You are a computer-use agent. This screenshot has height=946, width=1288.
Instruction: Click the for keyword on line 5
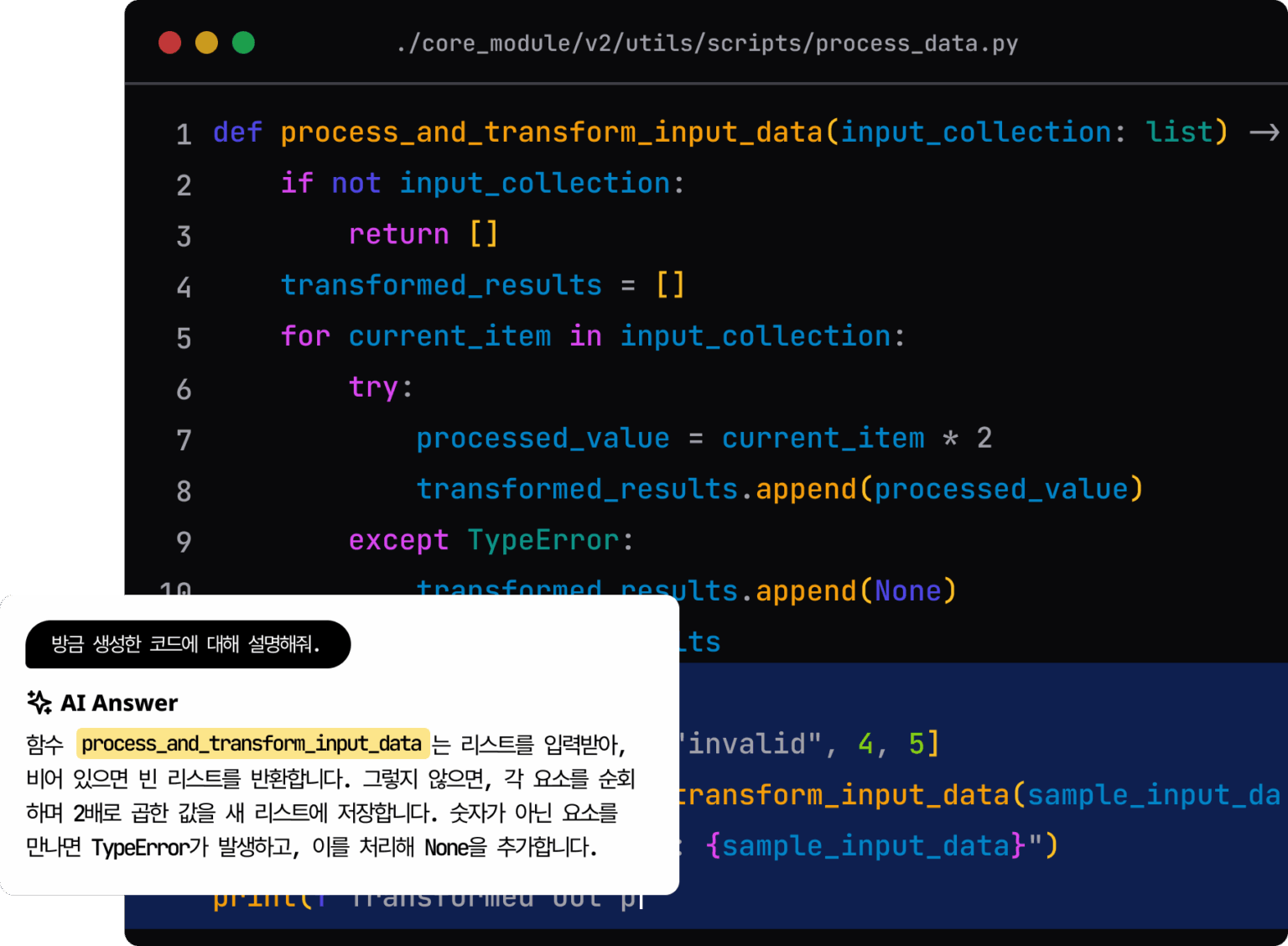pyautogui.click(x=305, y=335)
